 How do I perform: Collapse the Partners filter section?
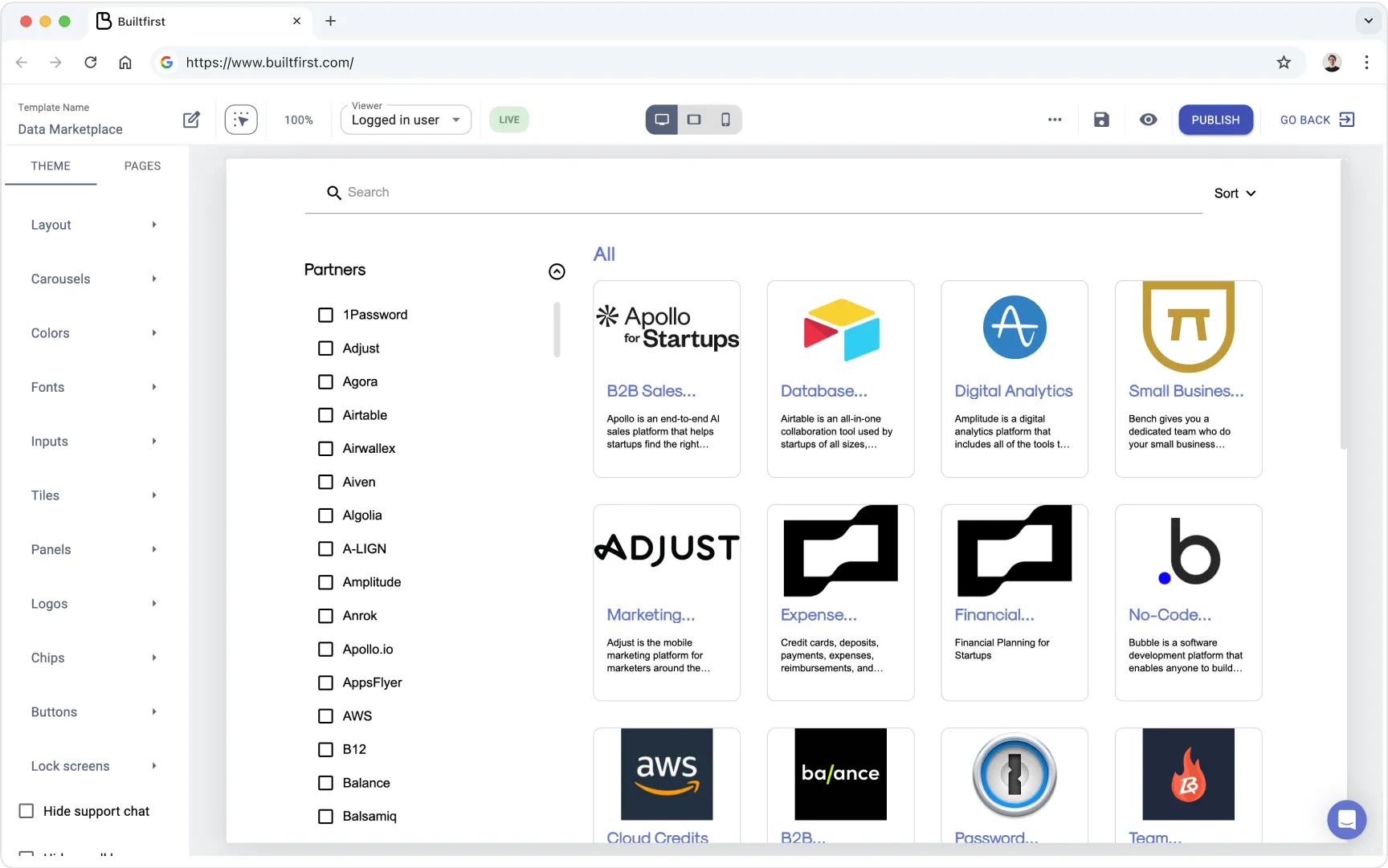[x=557, y=271]
